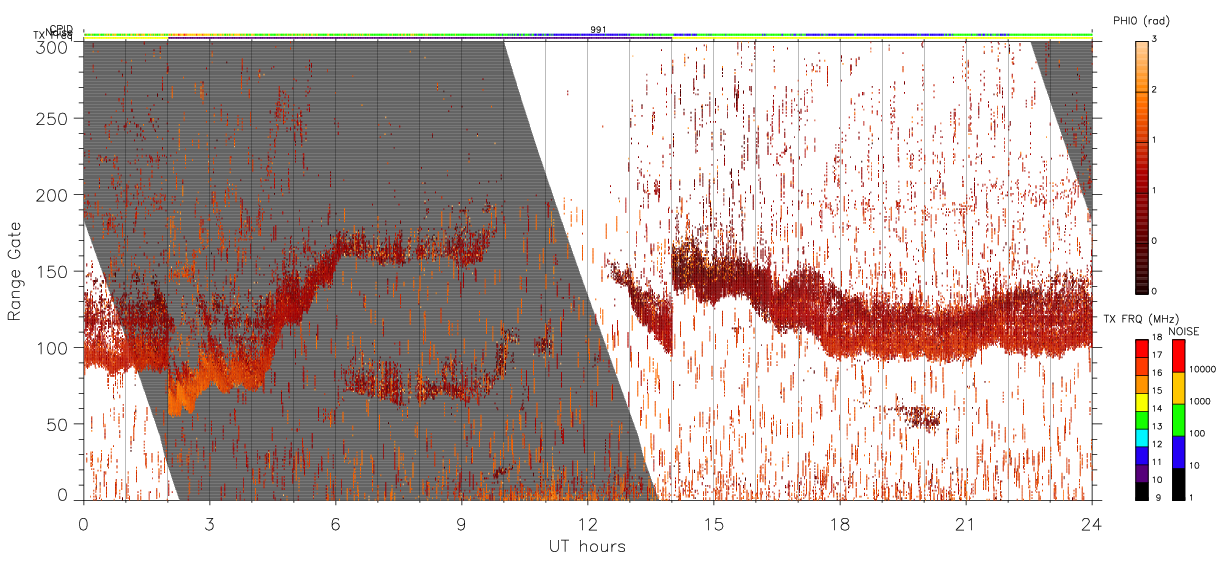This screenshot has width=1228, height=567.
Task: Click the red 17-18 MHz TX FRQ swatch
Action: tap(1141, 348)
